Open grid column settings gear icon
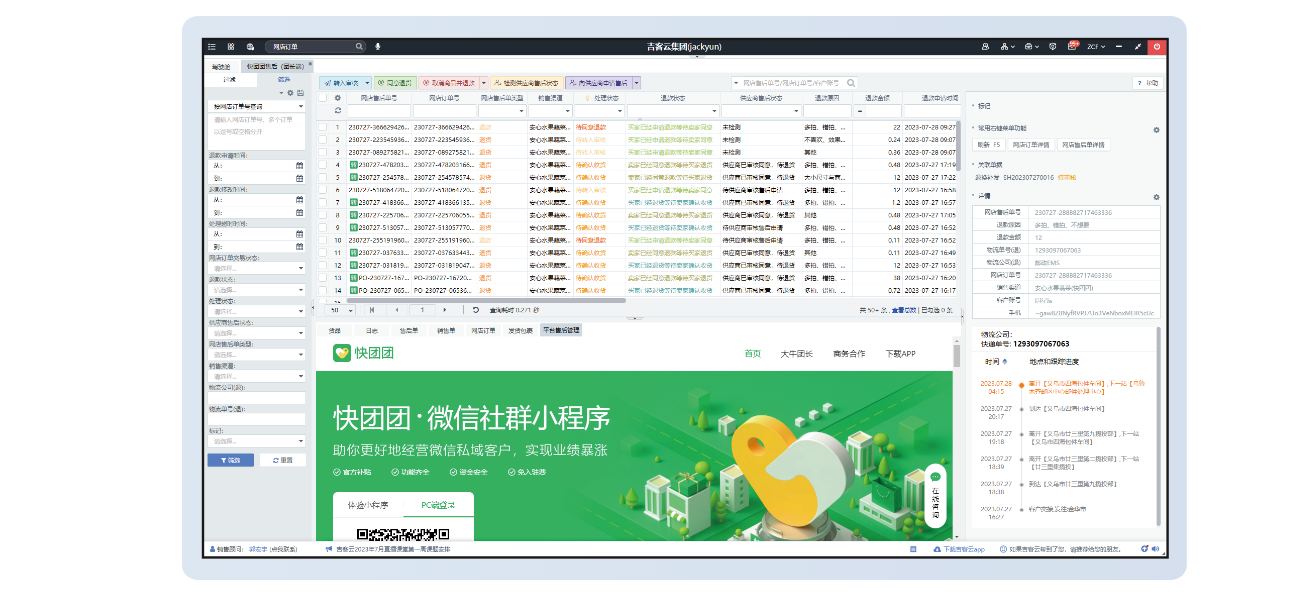The image size is (1300, 600). (x=338, y=98)
